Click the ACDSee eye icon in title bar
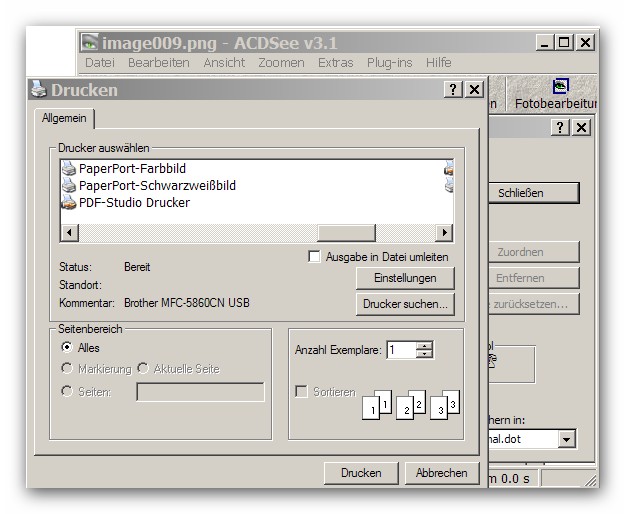The image size is (626, 514). tap(89, 42)
